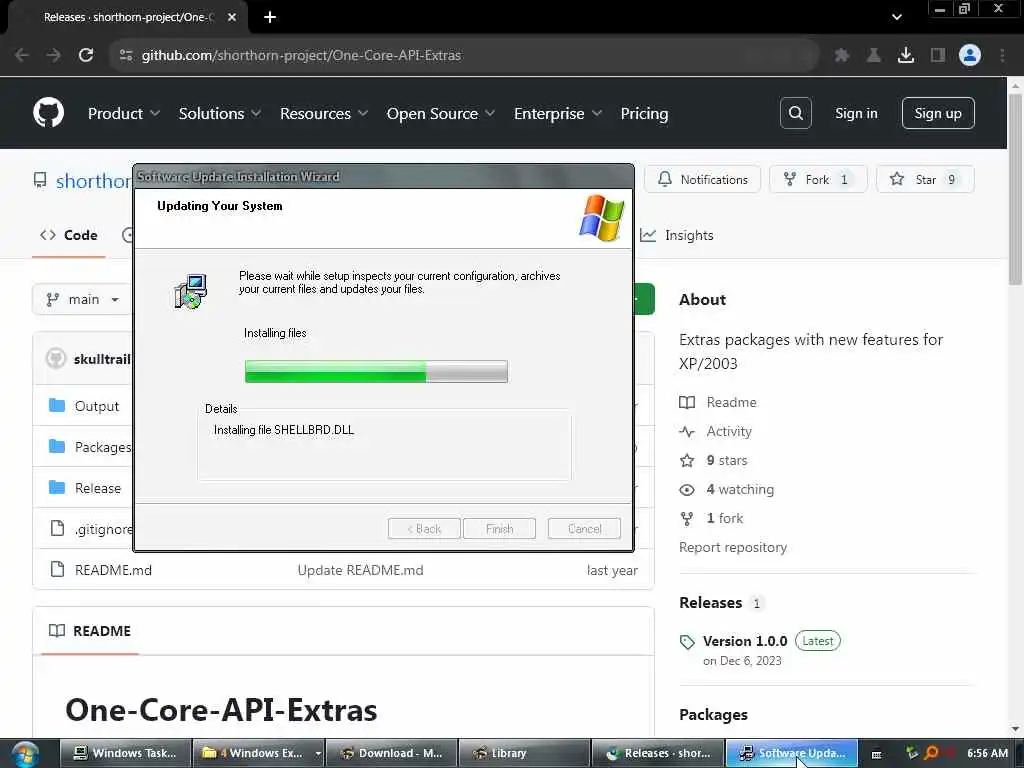1024x768 pixels.
Task: Click the browser forward arrow
Action: tap(54, 55)
